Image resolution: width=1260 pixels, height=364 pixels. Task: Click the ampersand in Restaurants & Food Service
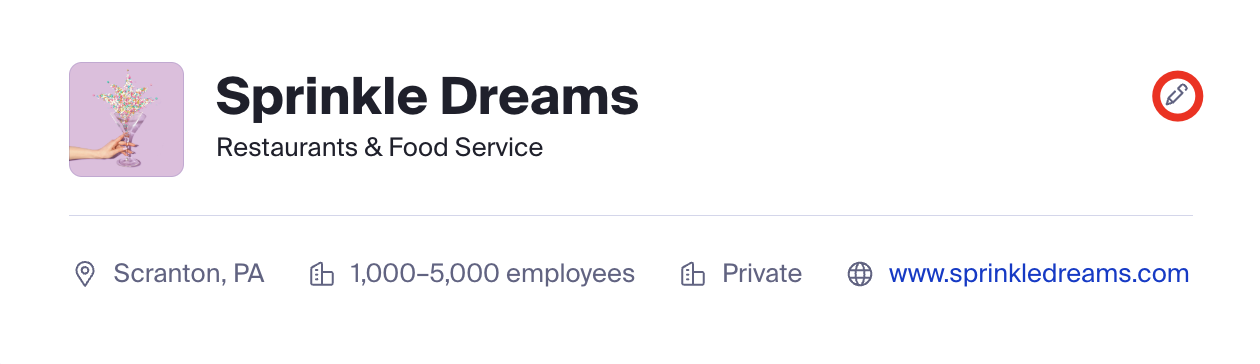pyautogui.click(x=372, y=149)
